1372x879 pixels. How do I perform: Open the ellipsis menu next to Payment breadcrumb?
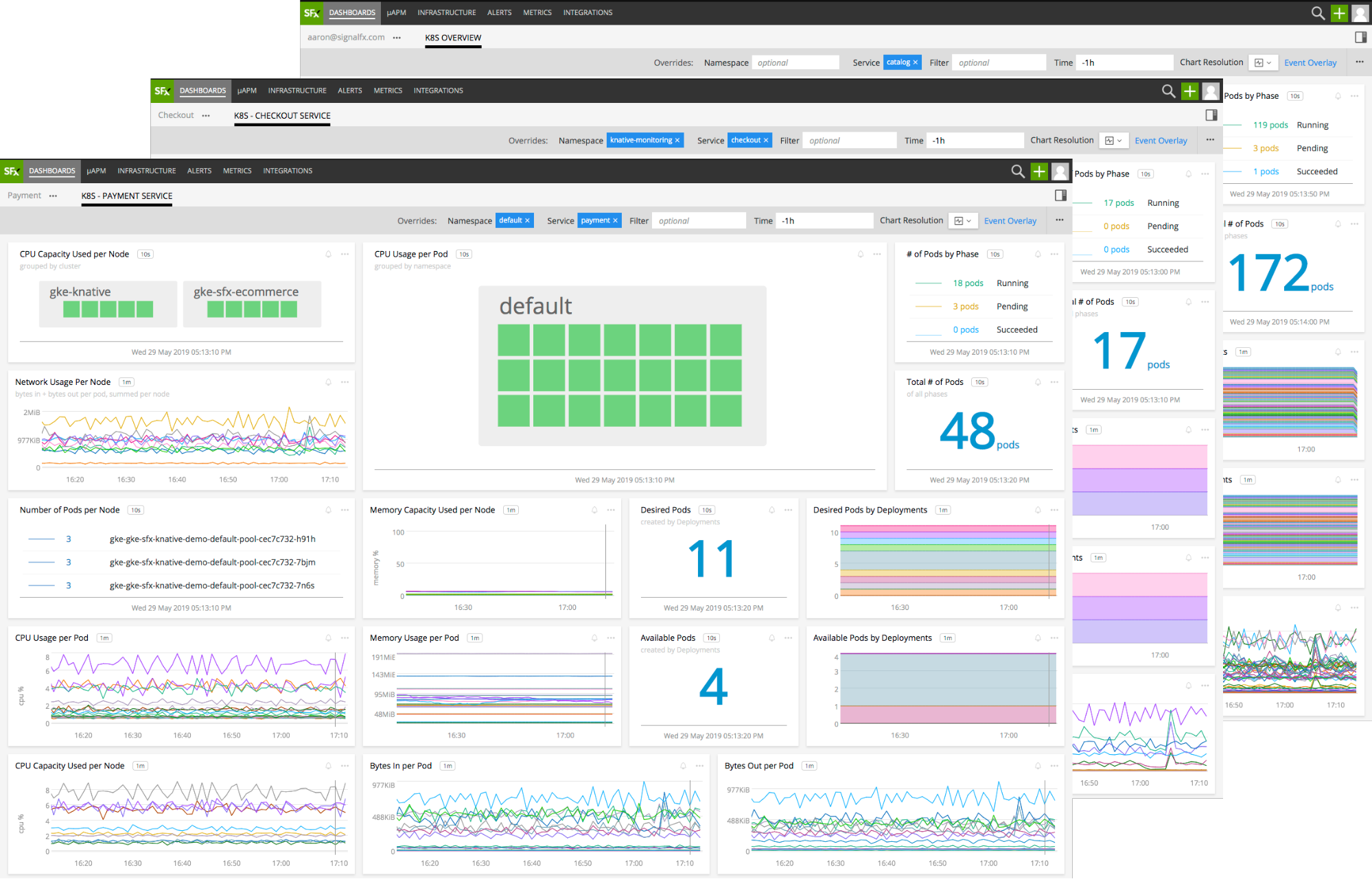pos(53,196)
